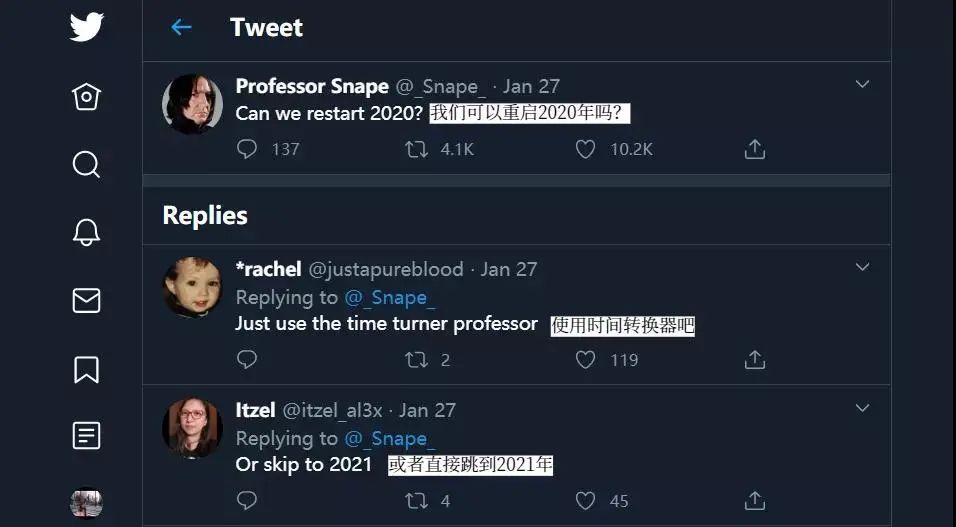Retweet Professor Snape's tweet

[x=416, y=149]
